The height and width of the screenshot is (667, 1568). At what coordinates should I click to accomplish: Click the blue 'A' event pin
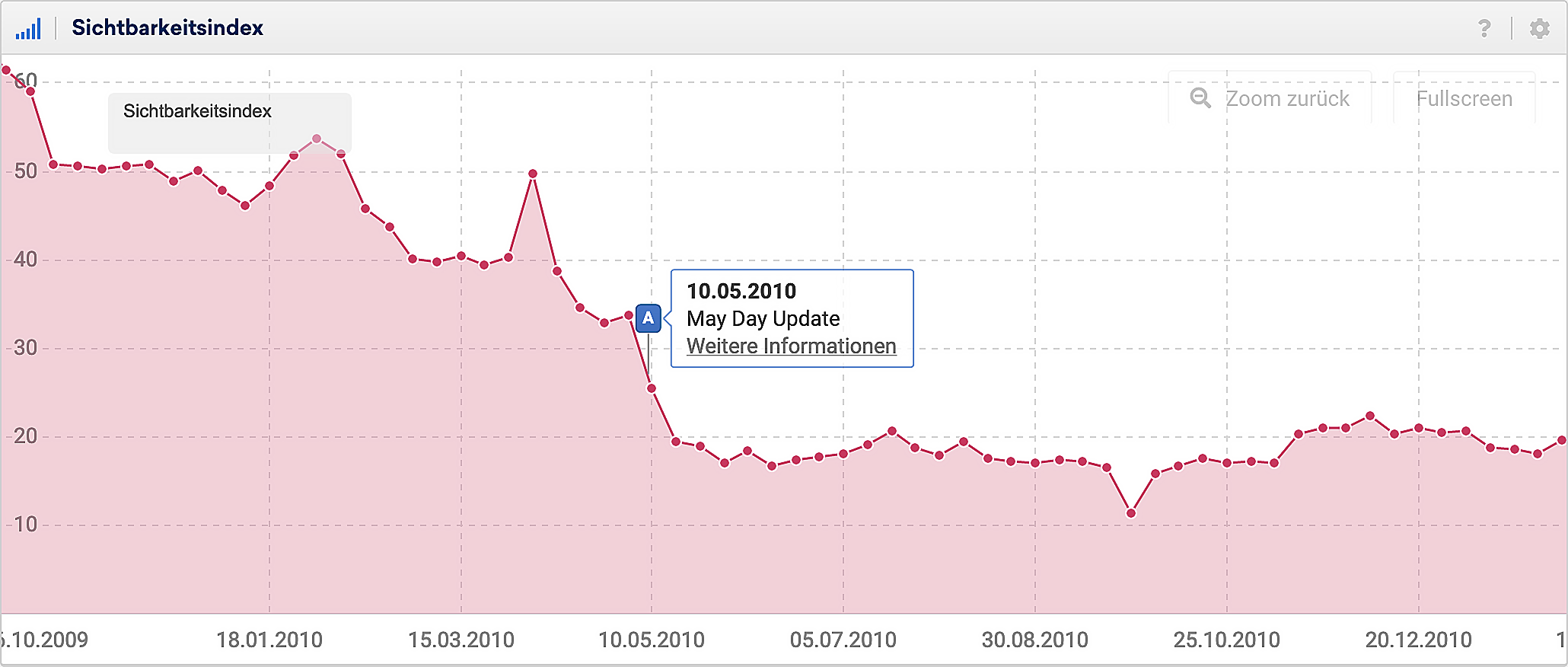point(648,318)
